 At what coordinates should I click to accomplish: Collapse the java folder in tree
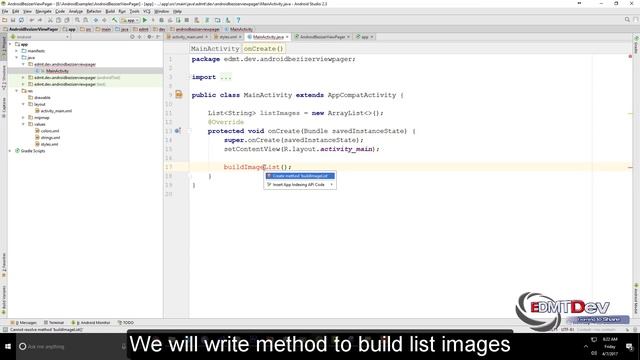pyautogui.click(x=17, y=58)
